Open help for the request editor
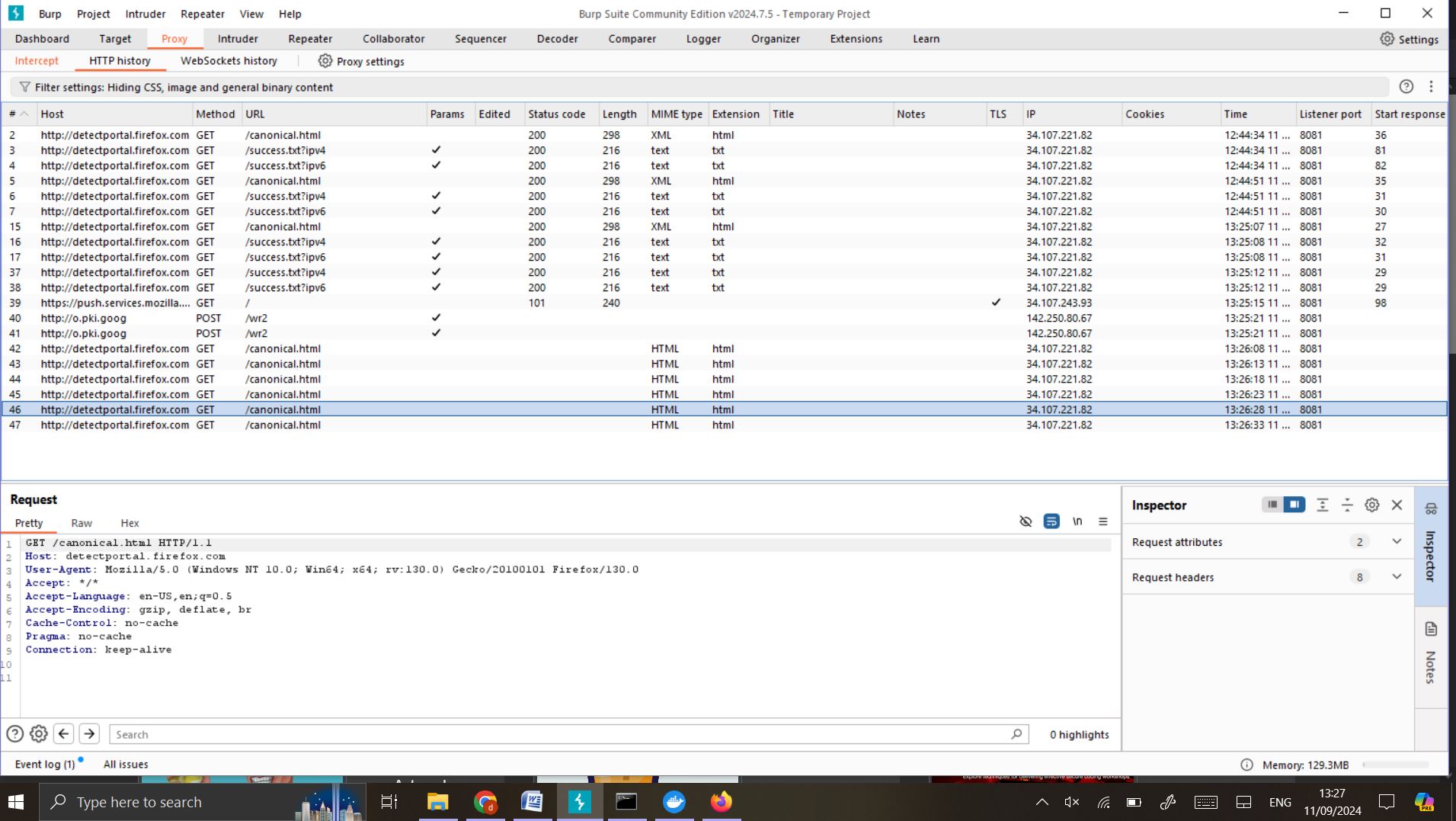 (x=15, y=733)
